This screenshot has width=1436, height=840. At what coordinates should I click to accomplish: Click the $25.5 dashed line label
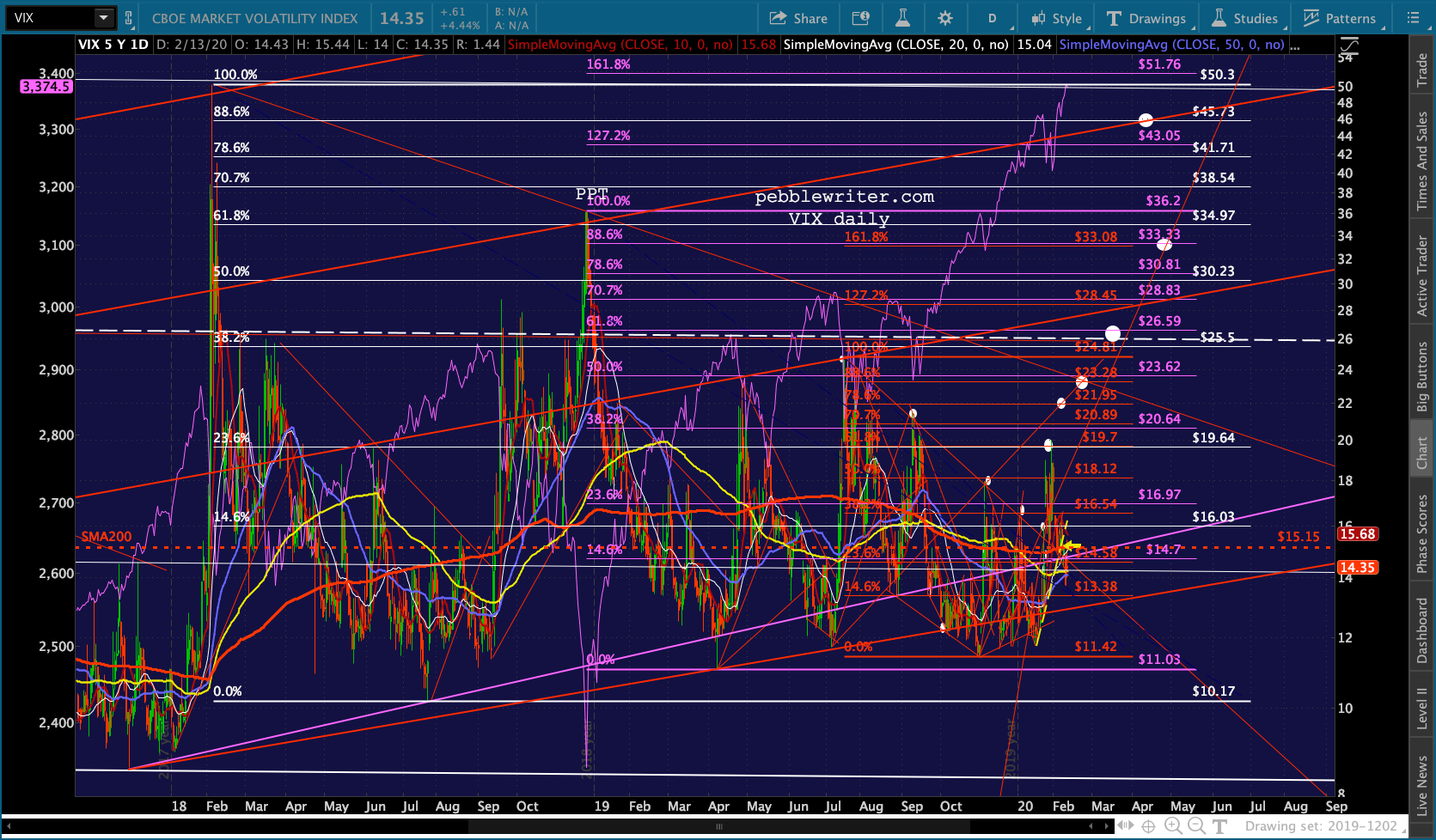[1217, 338]
